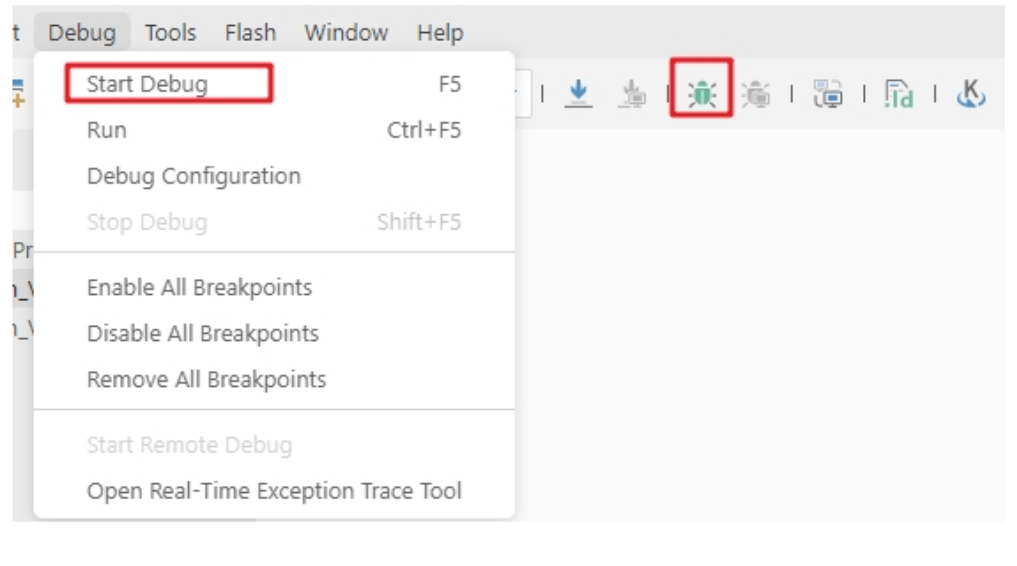Open Debug Configuration
This screenshot has width=1017, height=566.
coord(274,176)
